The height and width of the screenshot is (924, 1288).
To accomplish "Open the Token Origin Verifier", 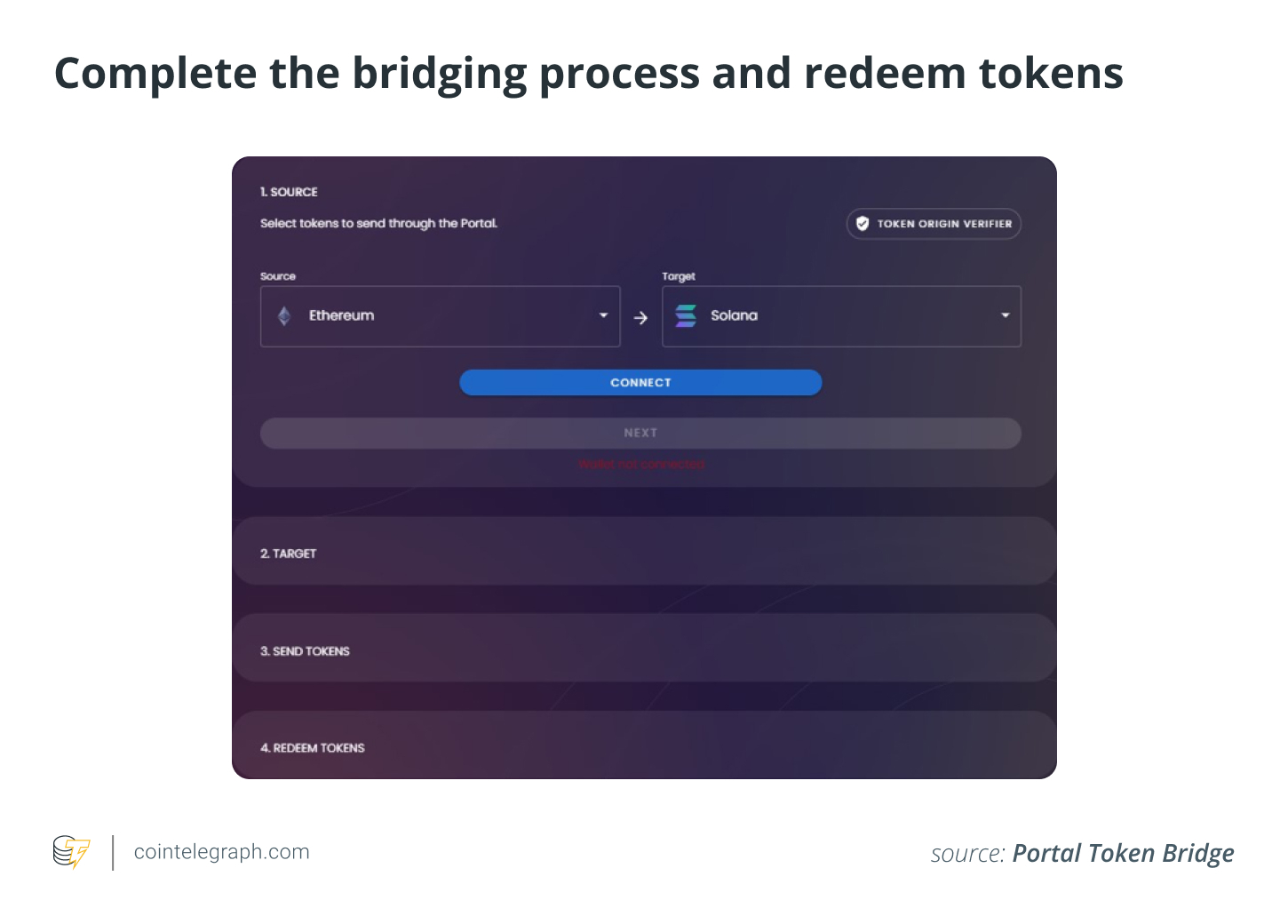I will pos(933,224).
